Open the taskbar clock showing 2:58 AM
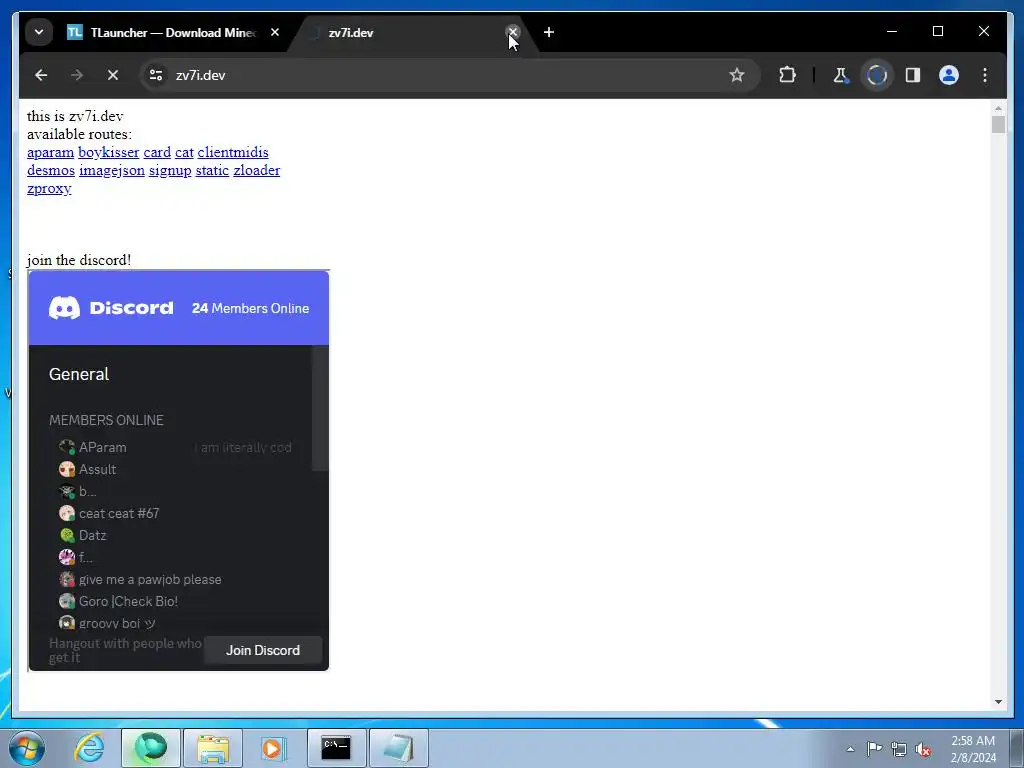Screen dimensions: 1024x768 coord(973,749)
